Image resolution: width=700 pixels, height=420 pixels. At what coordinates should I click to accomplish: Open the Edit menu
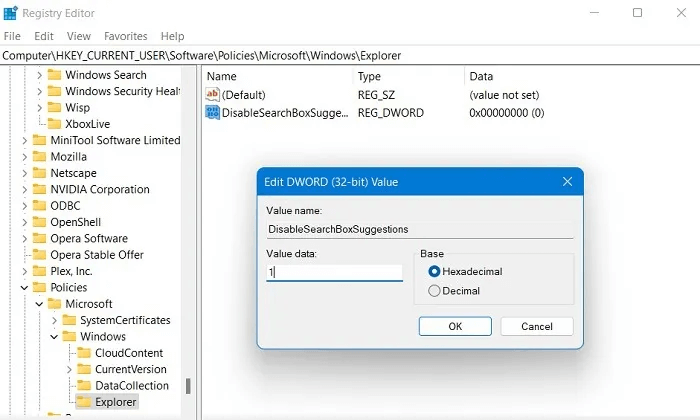point(44,36)
